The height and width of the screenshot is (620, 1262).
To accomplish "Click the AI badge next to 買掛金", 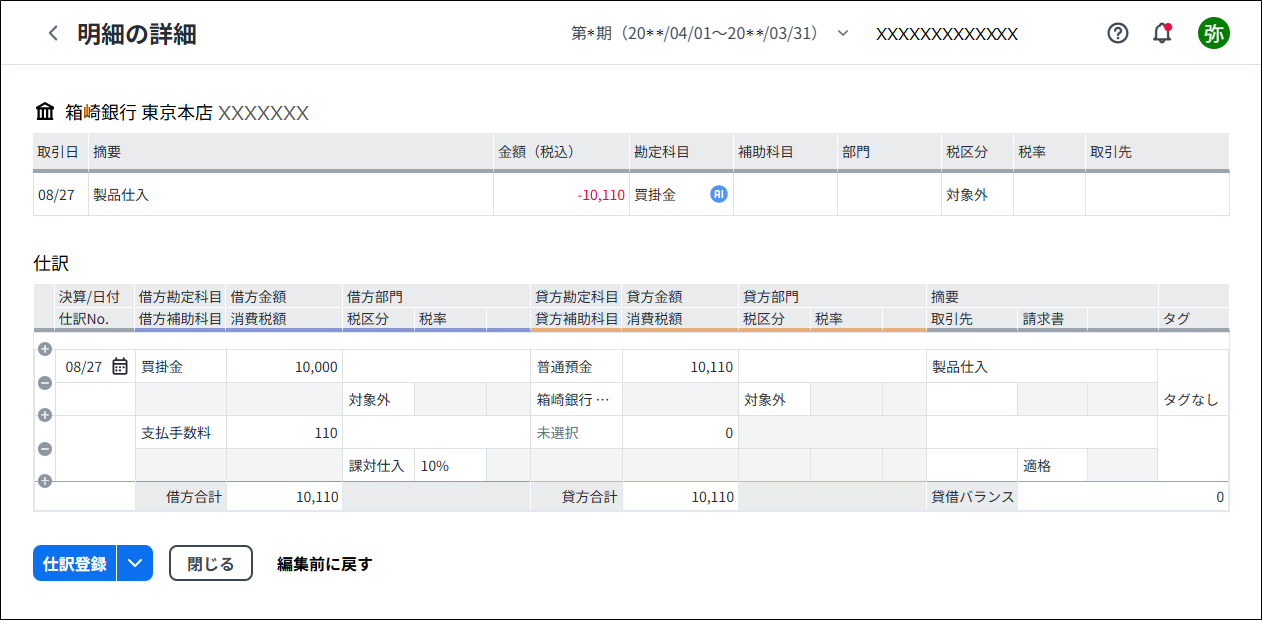I will (718, 194).
